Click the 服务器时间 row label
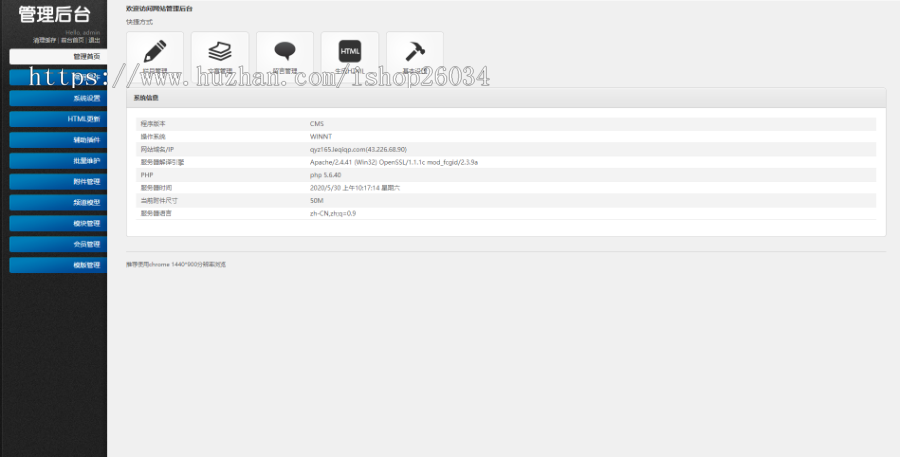Image resolution: width=900 pixels, height=457 pixels. tap(156, 188)
